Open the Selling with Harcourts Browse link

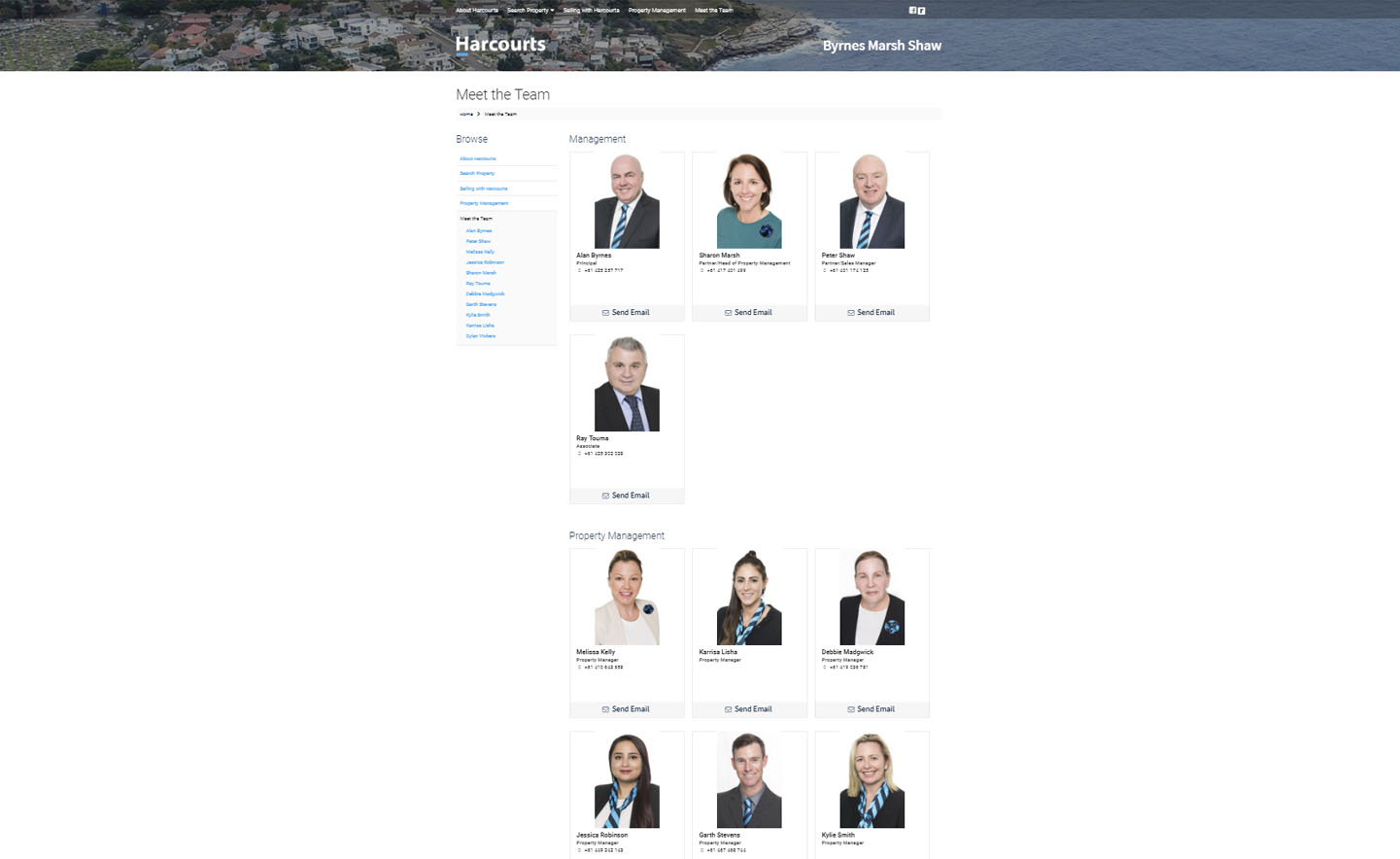[484, 189]
